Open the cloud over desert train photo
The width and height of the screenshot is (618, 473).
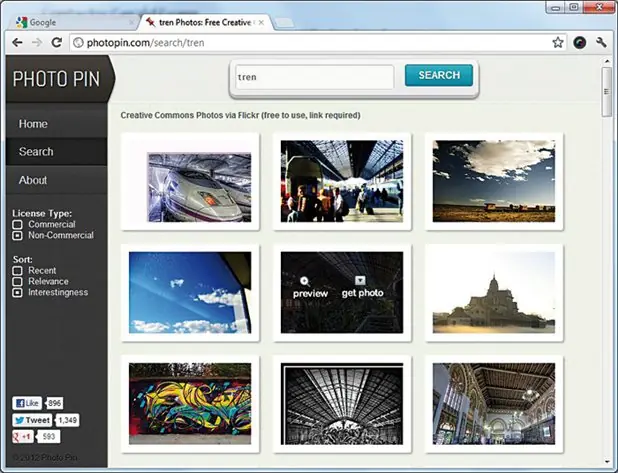494,182
